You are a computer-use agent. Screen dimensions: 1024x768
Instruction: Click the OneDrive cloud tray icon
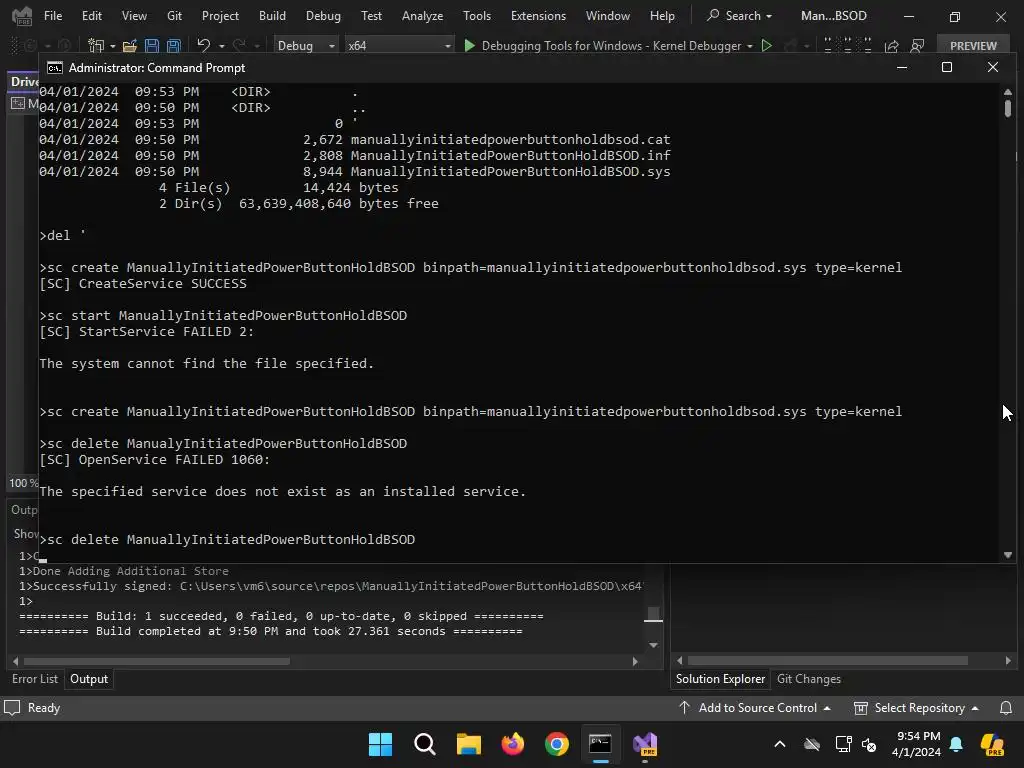(812, 744)
